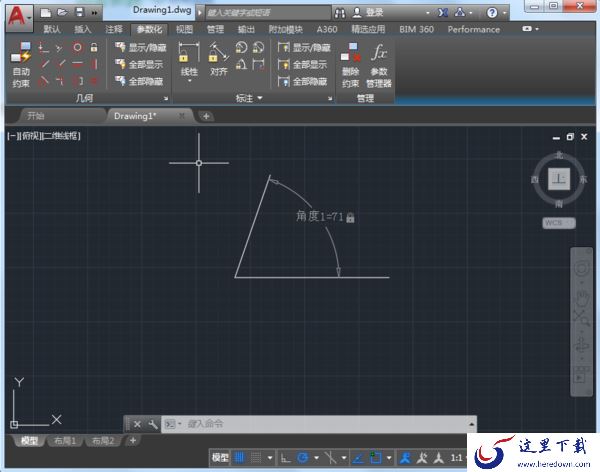
Task: Select the Angular dimensional constraint icon
Action: pyautogui.click(x=241, y=64)
